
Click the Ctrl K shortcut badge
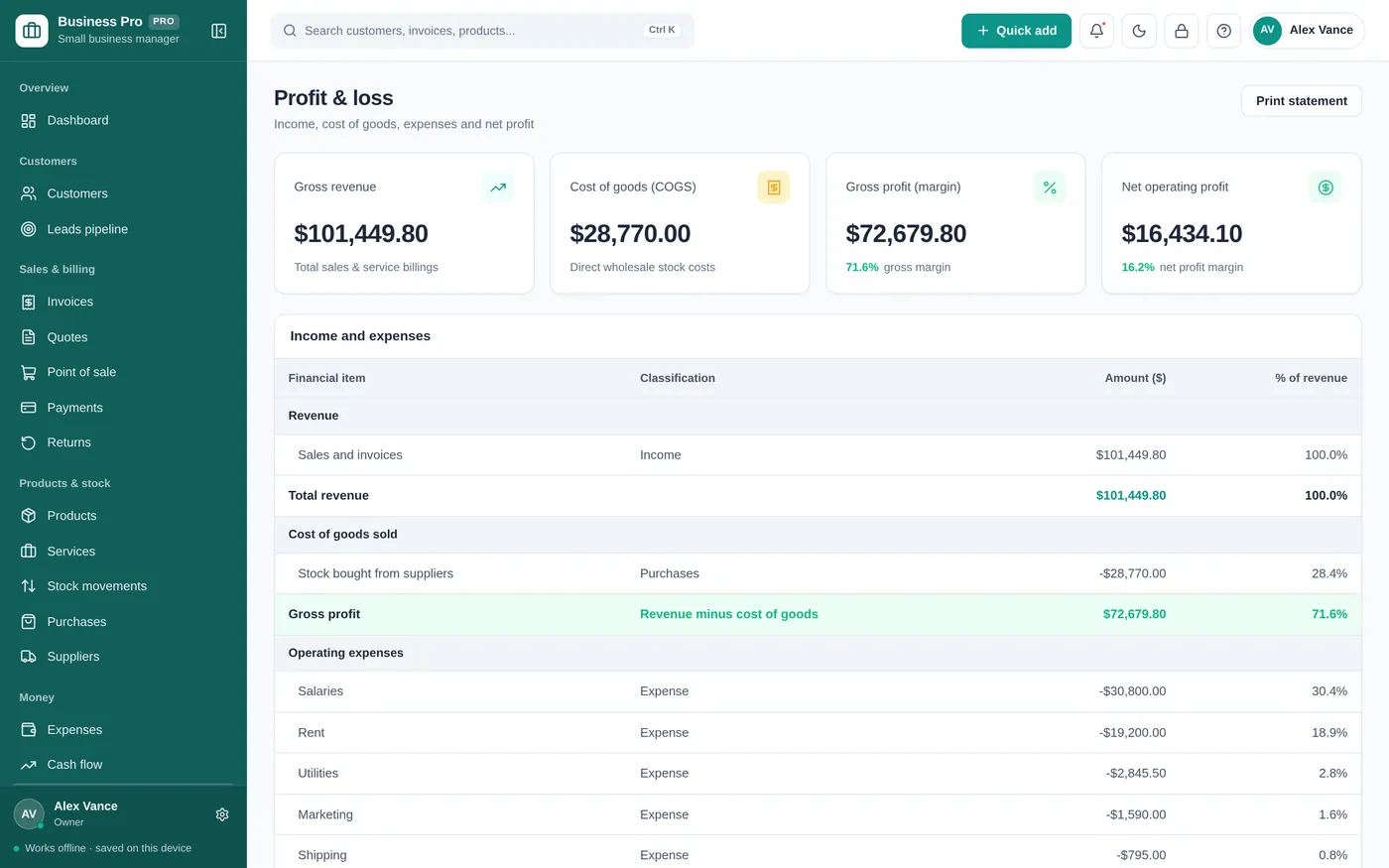(662, 31)
